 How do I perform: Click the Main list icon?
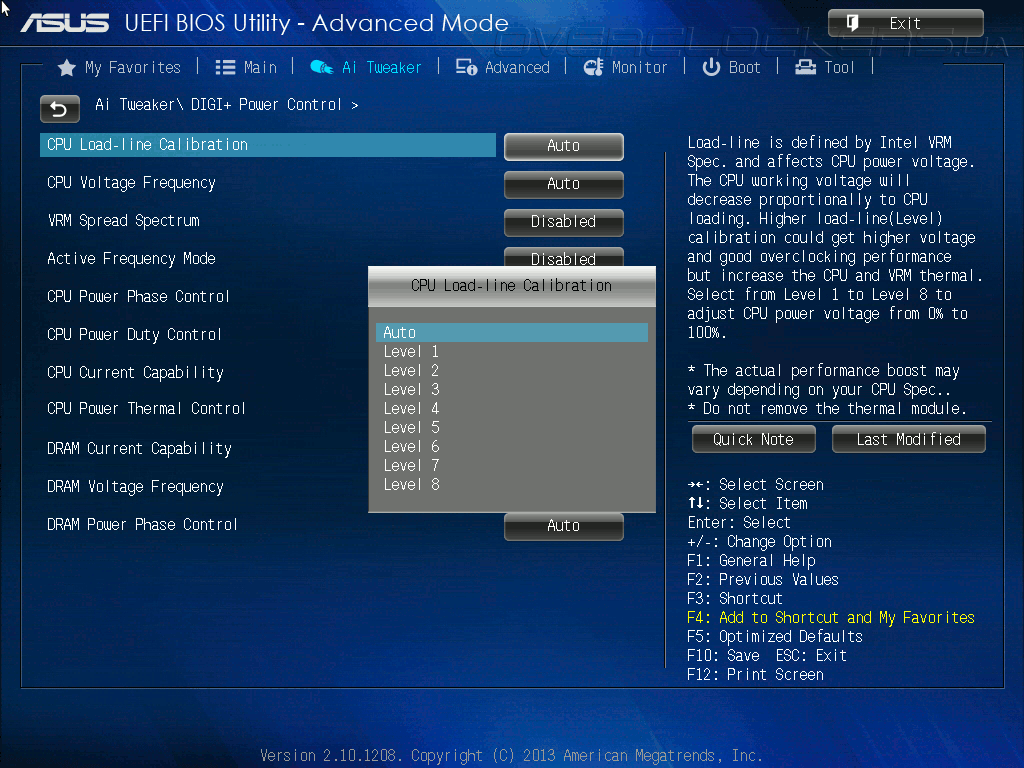pyautogui.click(x=225, y=68)
